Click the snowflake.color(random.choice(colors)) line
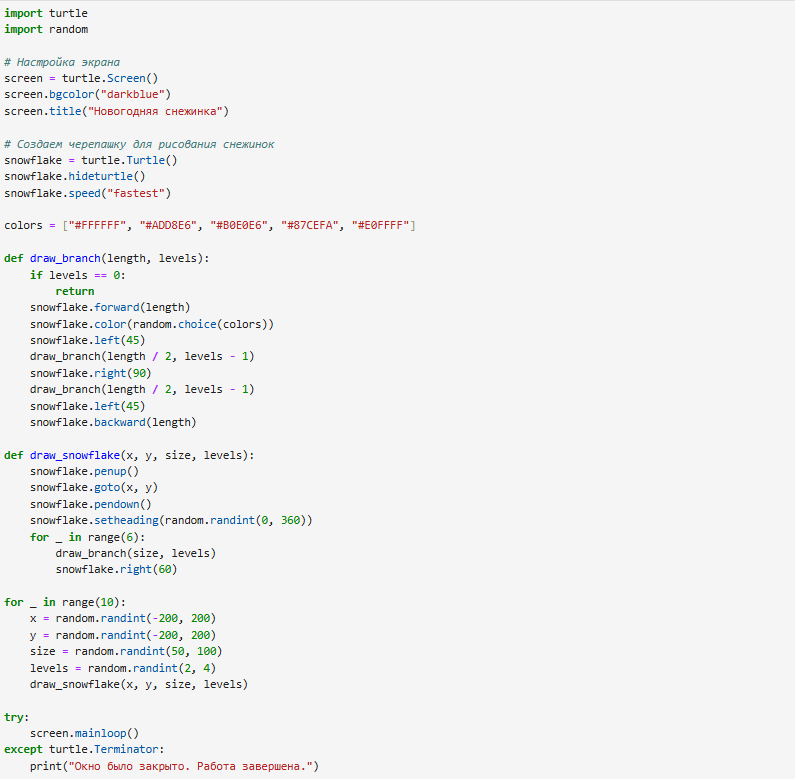The height and width of the screenshot is (779, 795). click(x=152, y=325)
